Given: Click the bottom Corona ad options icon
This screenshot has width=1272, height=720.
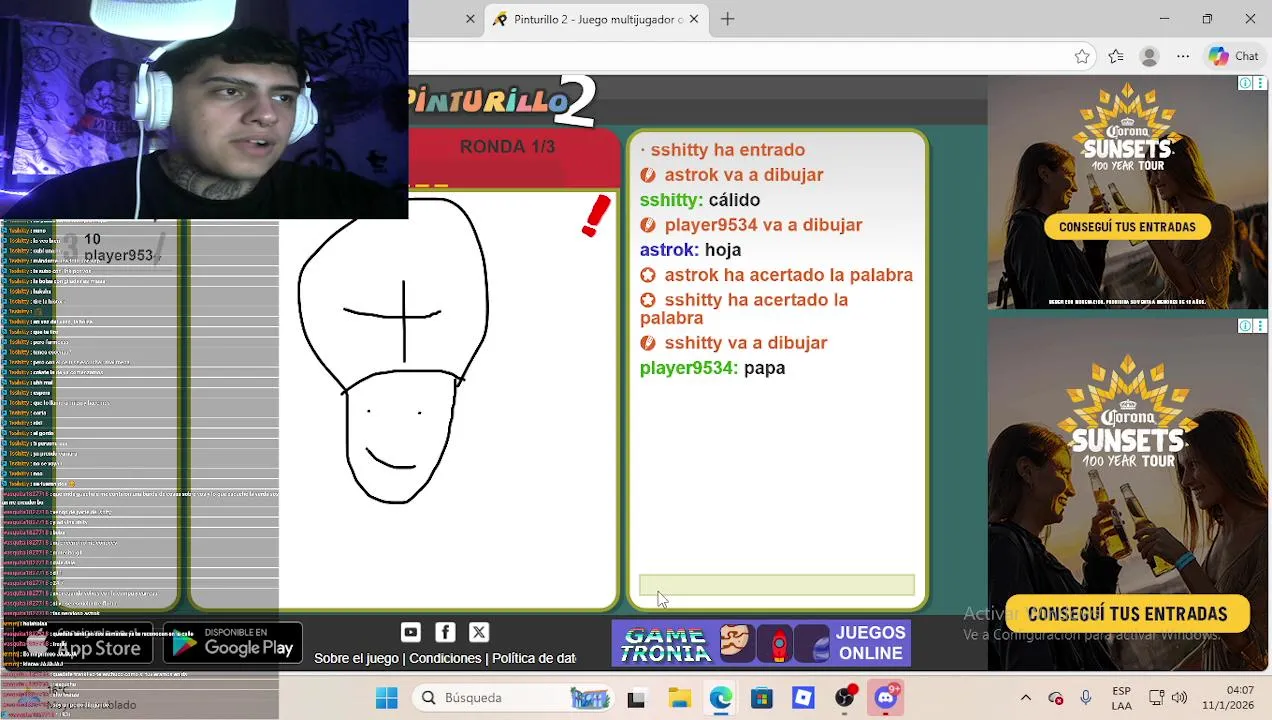Looking at the screenshot, I should (x=1260, y=326).
